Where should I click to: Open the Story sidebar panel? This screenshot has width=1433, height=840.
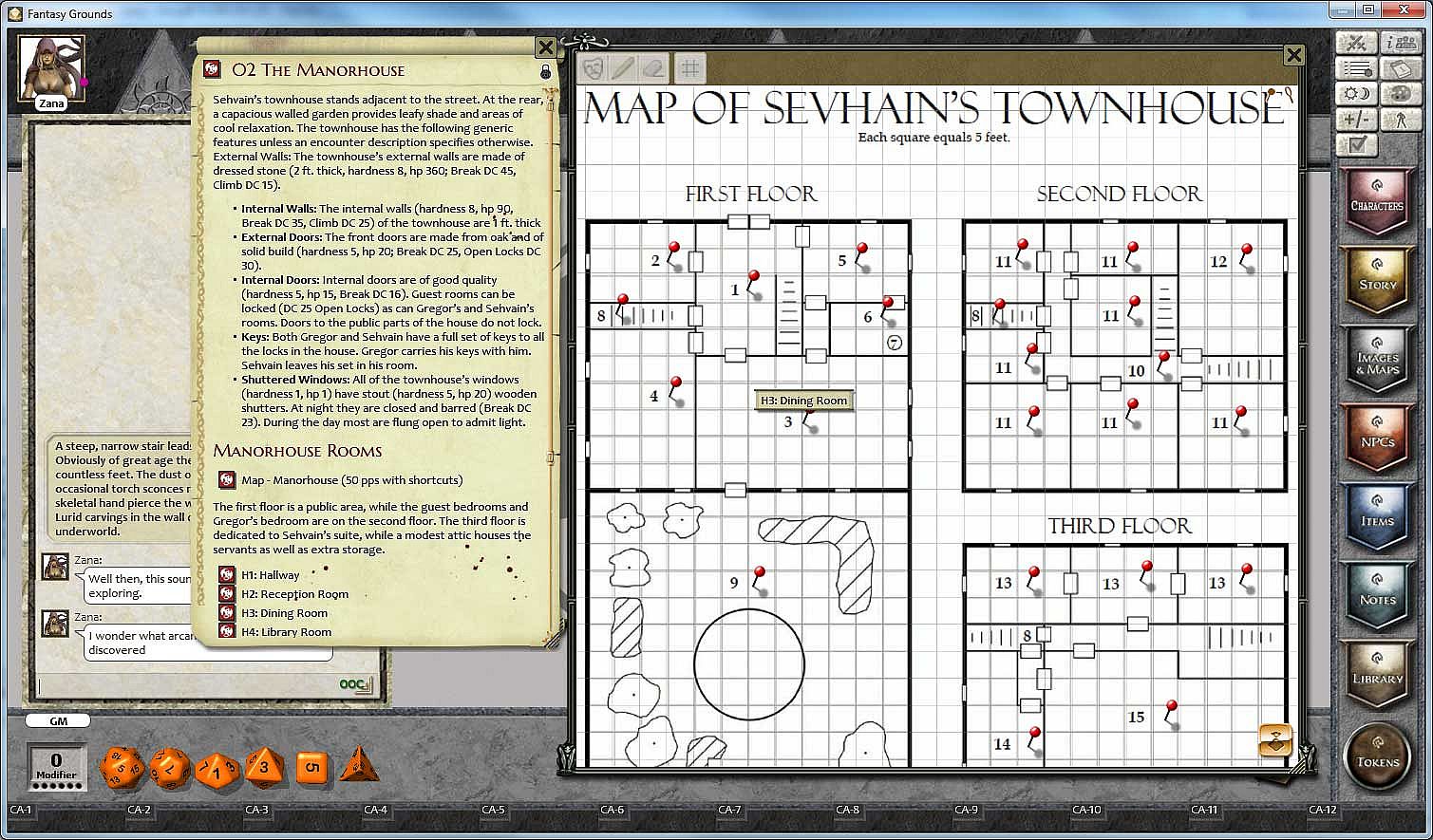pyautogui.click(x=1378, y=280)
